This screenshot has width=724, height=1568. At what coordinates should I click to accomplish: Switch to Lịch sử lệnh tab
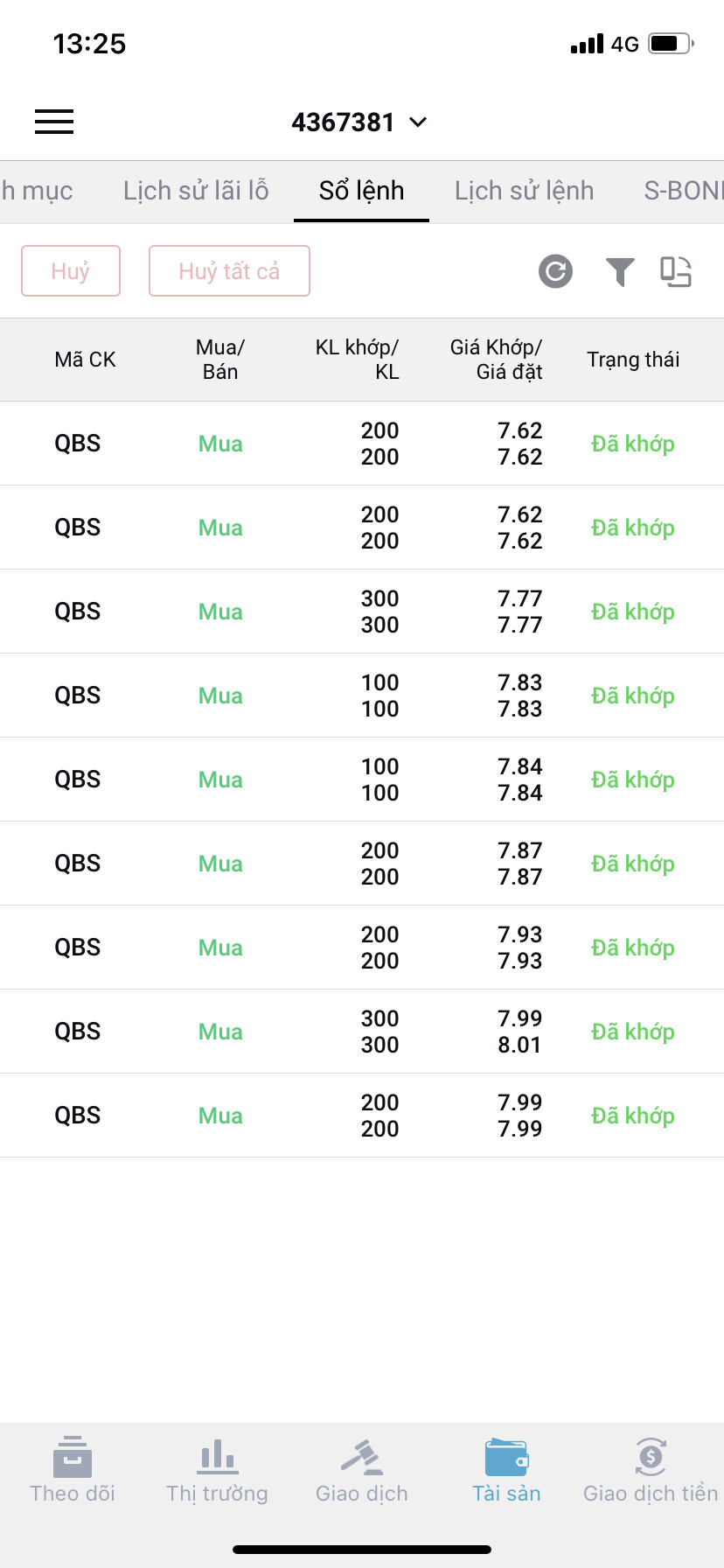click(524, 191)
